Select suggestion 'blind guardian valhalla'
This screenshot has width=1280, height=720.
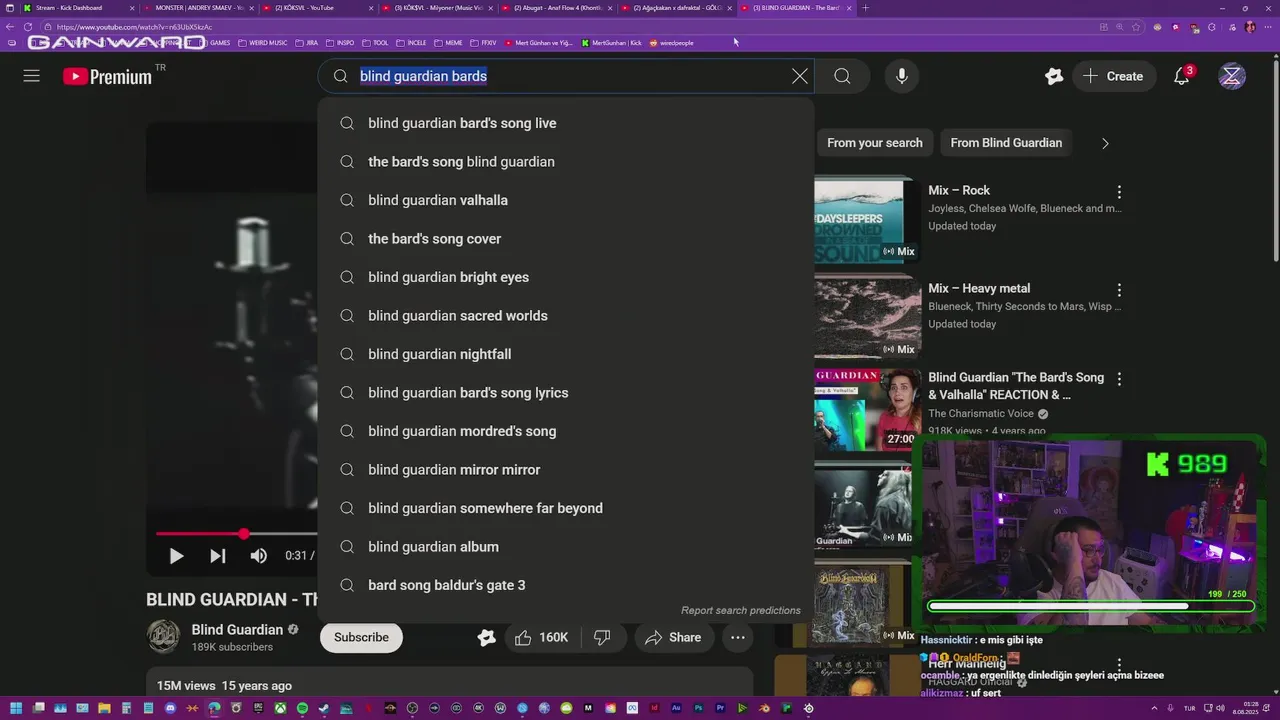[566, 200]
